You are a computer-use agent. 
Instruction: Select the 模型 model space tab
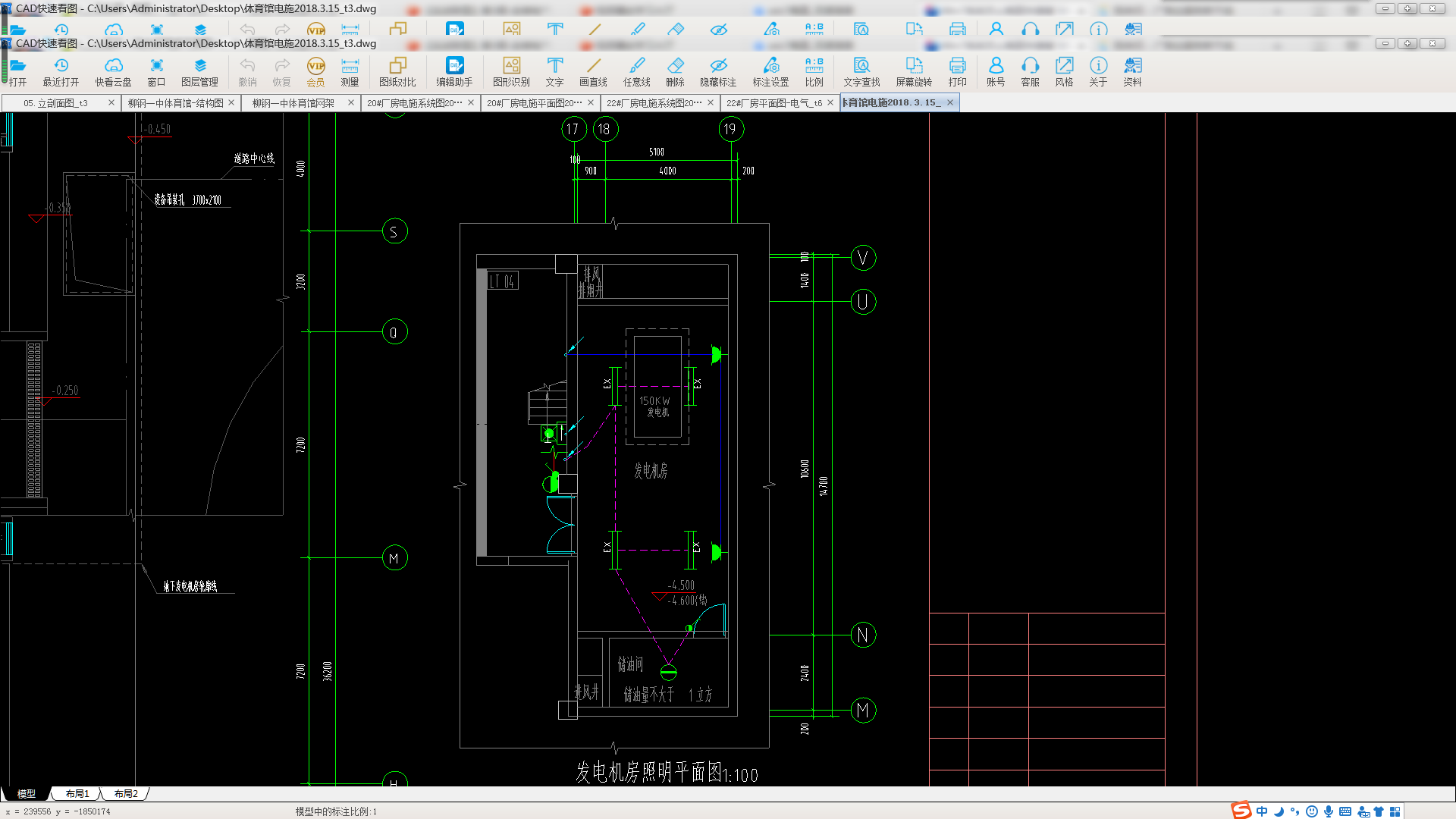[27, 794]
